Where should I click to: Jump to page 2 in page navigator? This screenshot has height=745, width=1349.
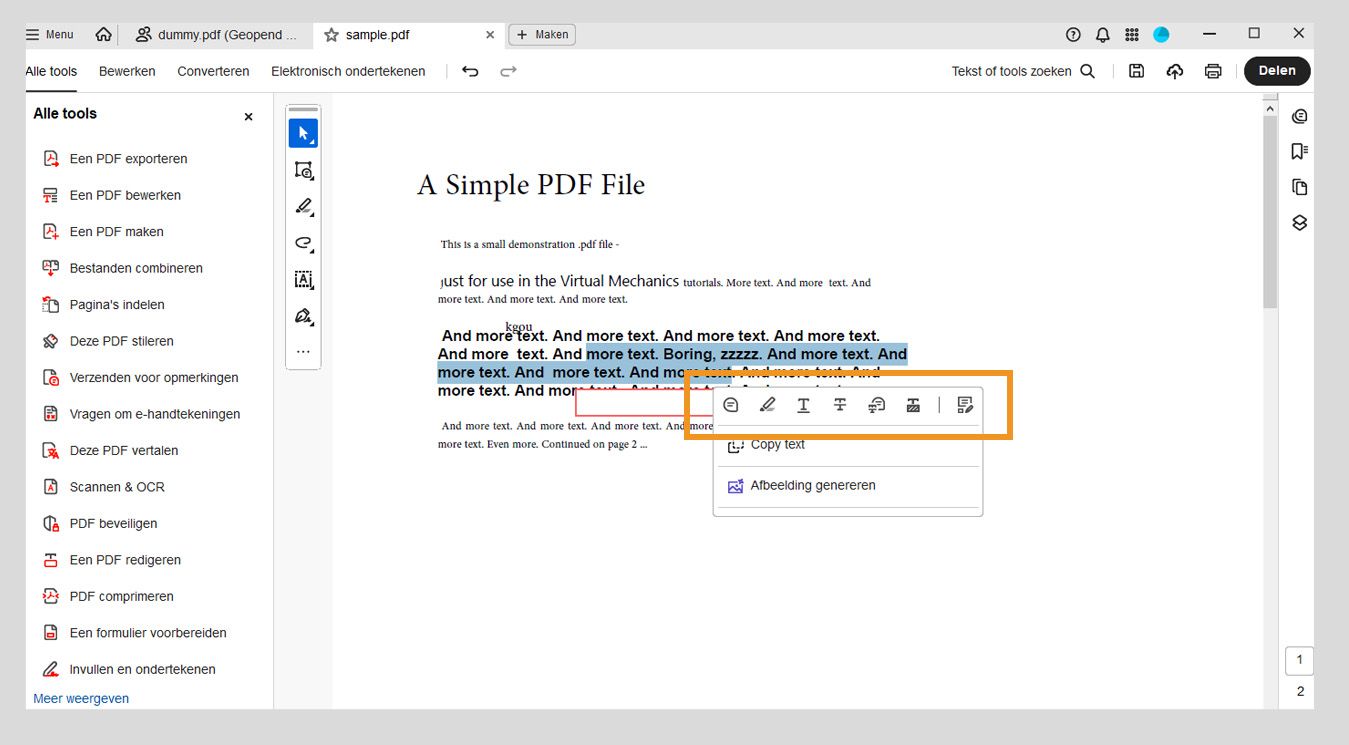pyautogui.click(x=1300, y=691)
